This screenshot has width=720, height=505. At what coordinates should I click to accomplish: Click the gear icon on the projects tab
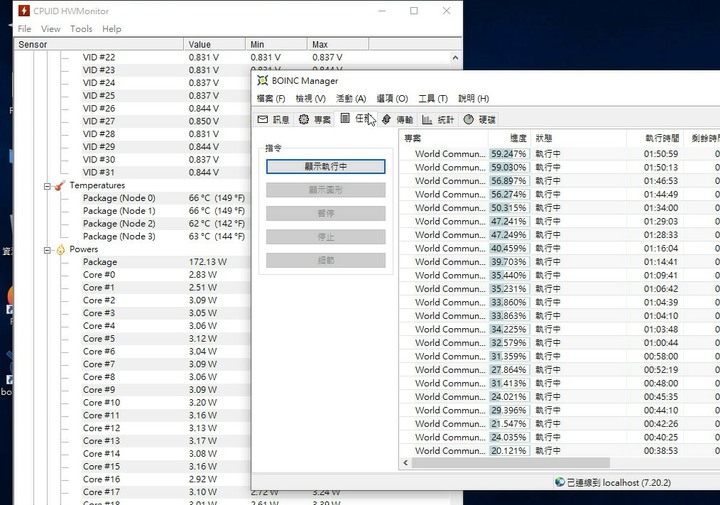pos(304,119)
